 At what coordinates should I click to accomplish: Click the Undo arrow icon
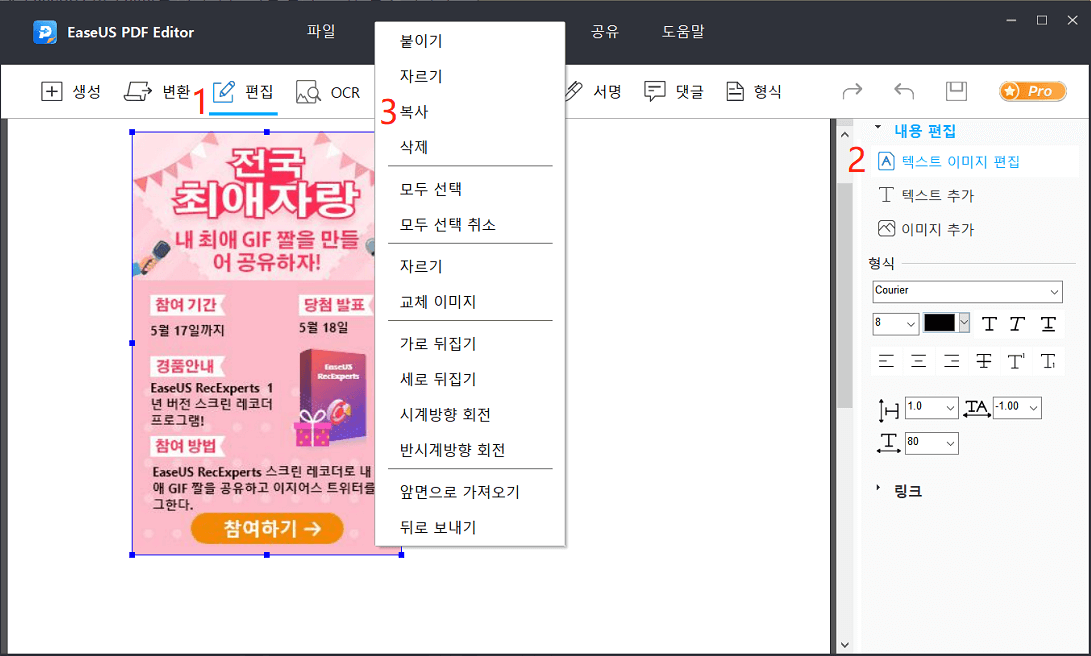click(903, 90)
